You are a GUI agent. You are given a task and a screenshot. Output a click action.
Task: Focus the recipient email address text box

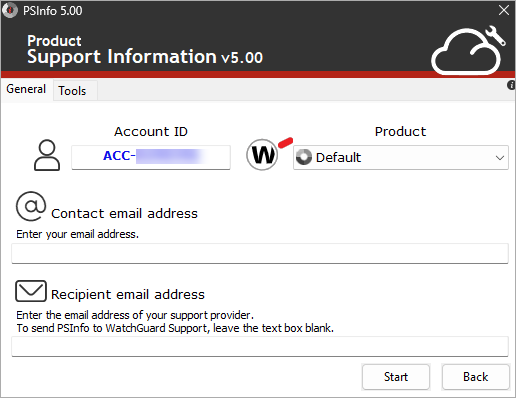click(260, 346)
